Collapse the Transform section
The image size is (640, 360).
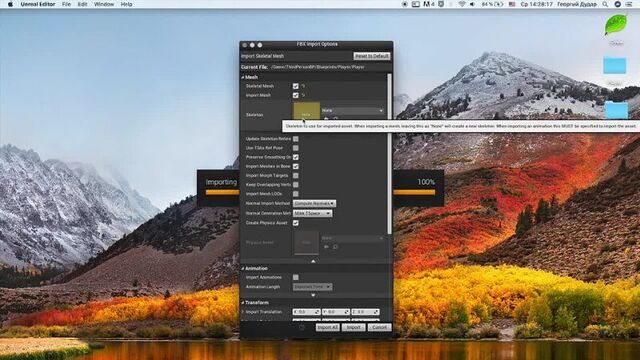click(242, 303)
